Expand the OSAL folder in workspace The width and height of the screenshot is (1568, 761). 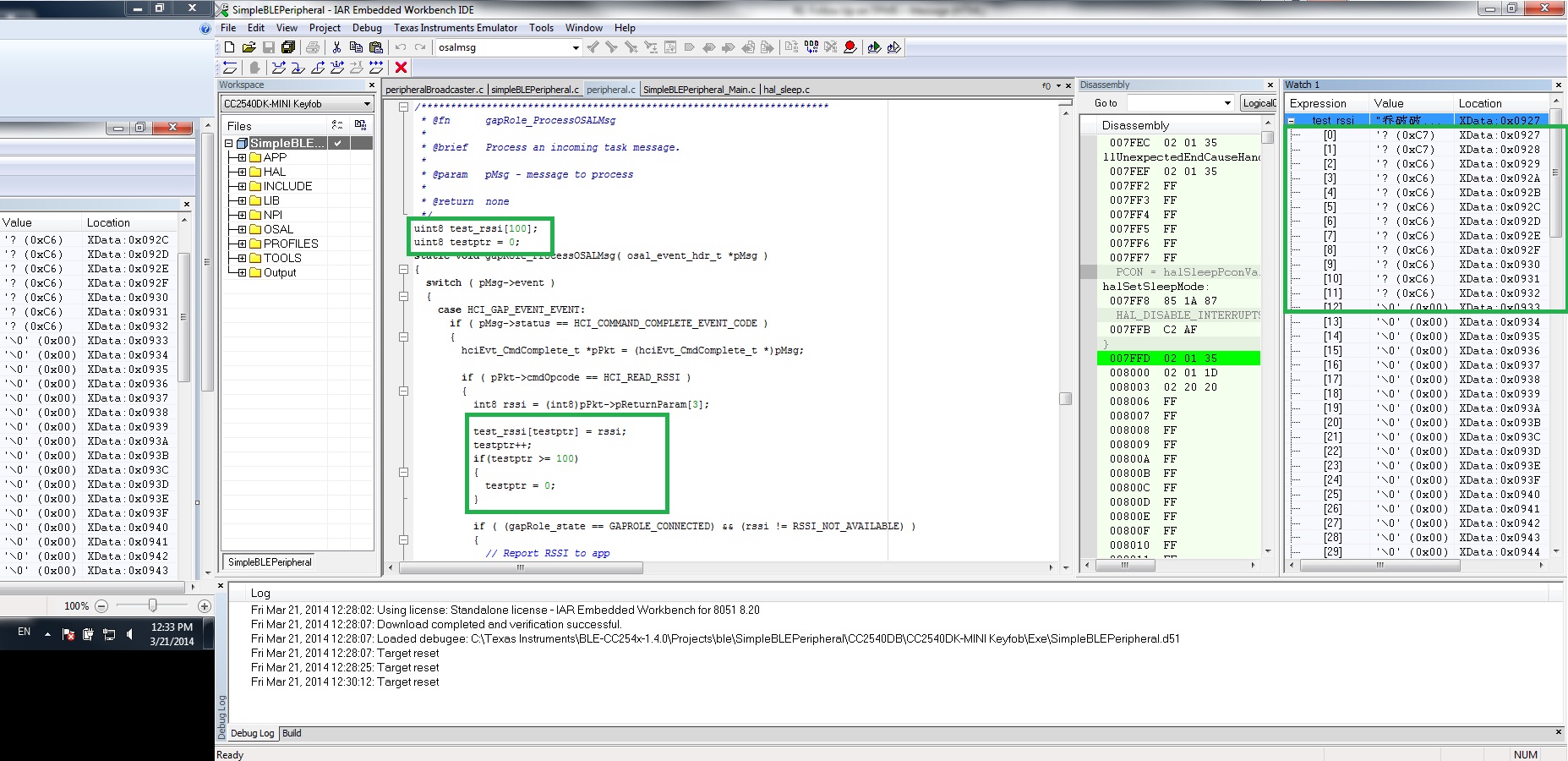tap(242, 229)
